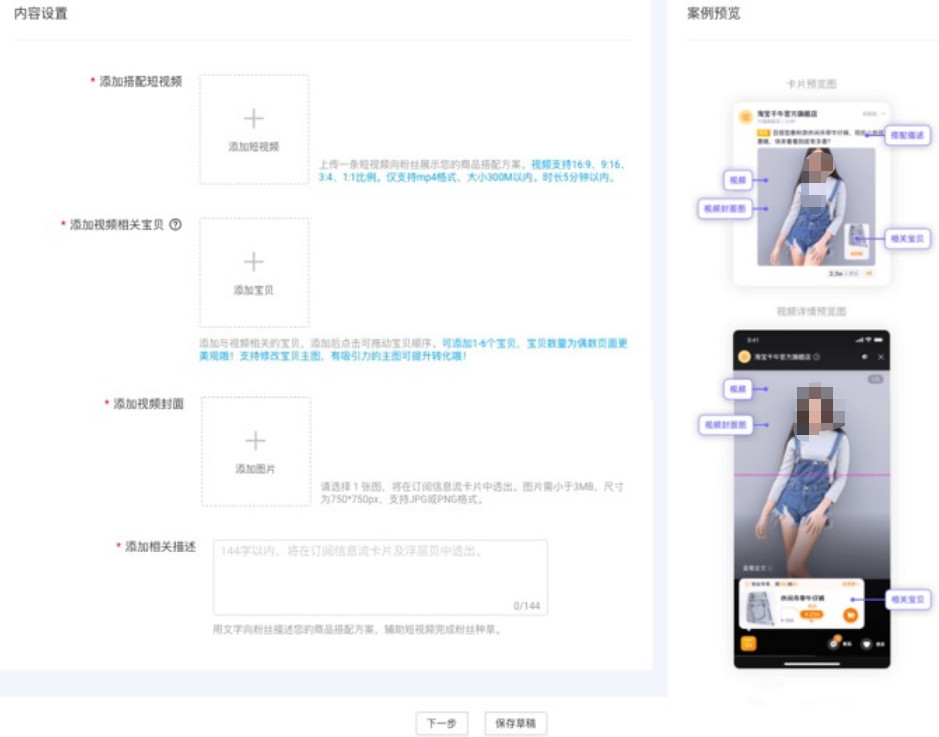
Task: Click the close × icon atop the phone preview
Action: coord(881,356)
